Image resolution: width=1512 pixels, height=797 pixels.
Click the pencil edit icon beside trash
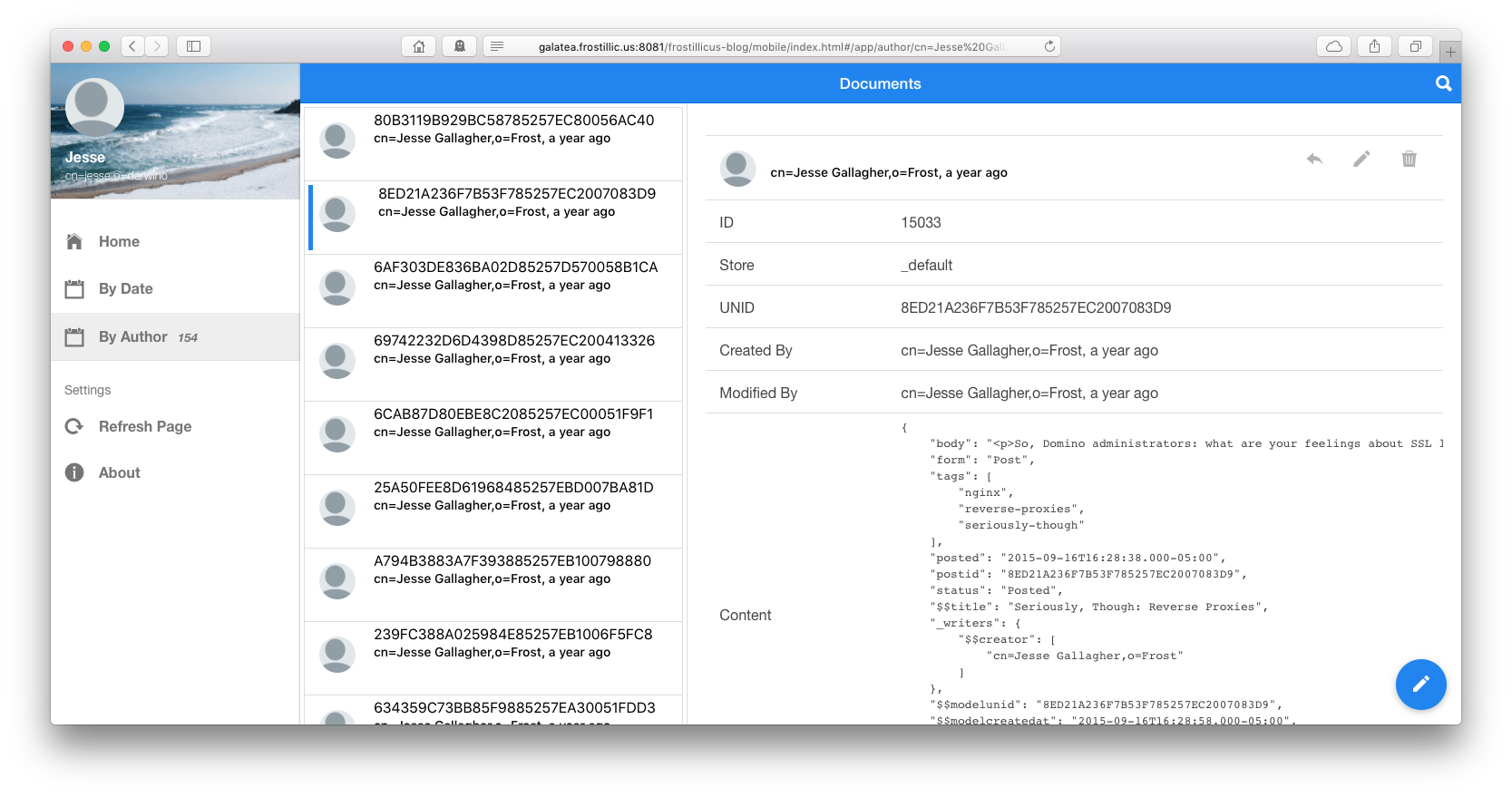point(1361,160)
